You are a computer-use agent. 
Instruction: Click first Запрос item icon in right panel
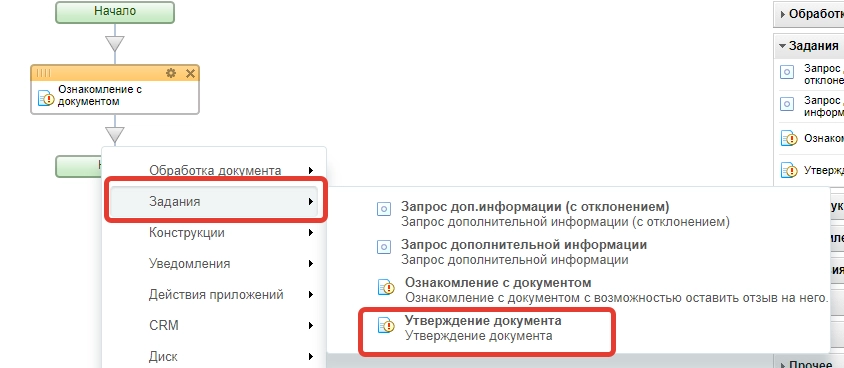(787, 73)
